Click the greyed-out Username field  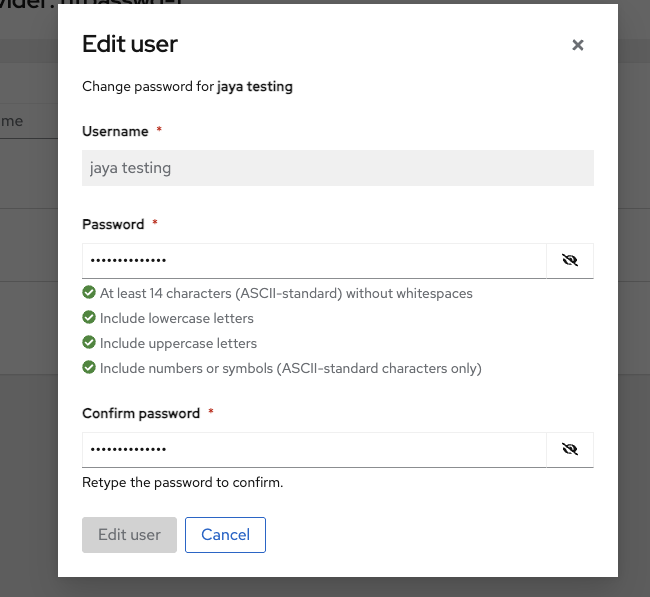click(337, 168)
